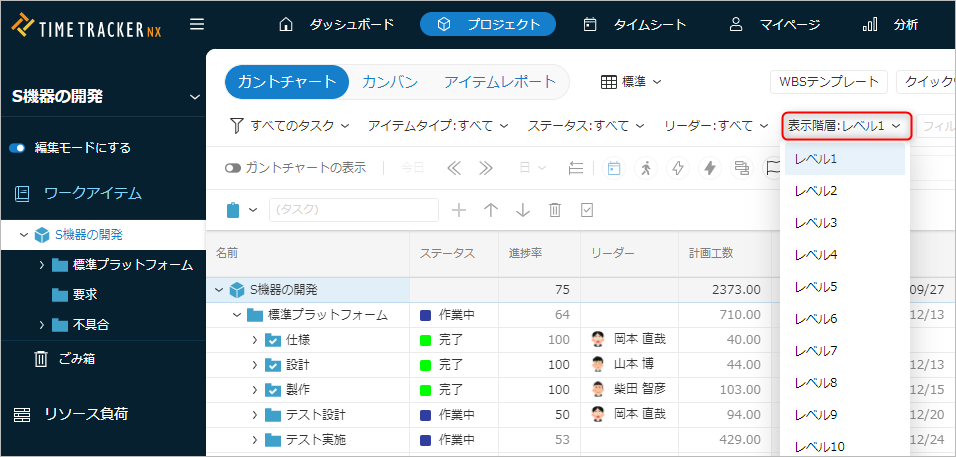This screenshot has width=956, height=457.
Task: Expand 不具合 folder in sidebar tree
Action: (x=41, y=325)
